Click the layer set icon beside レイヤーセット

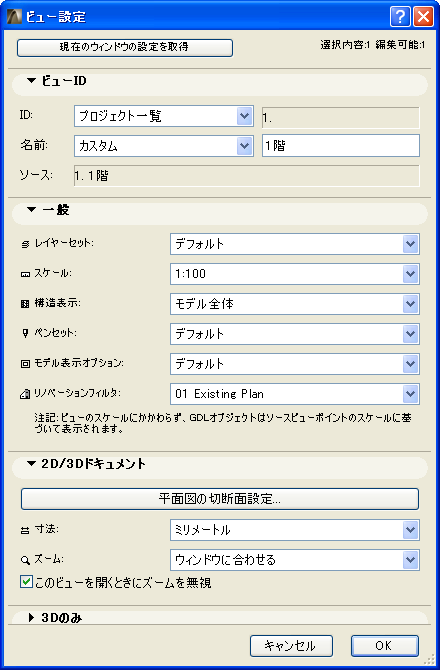25,244
